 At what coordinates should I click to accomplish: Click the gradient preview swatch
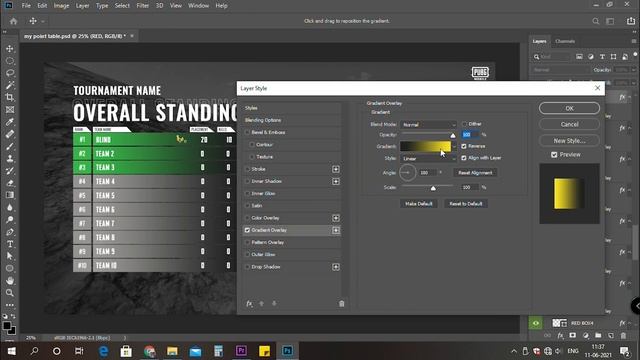click(425, 147)
